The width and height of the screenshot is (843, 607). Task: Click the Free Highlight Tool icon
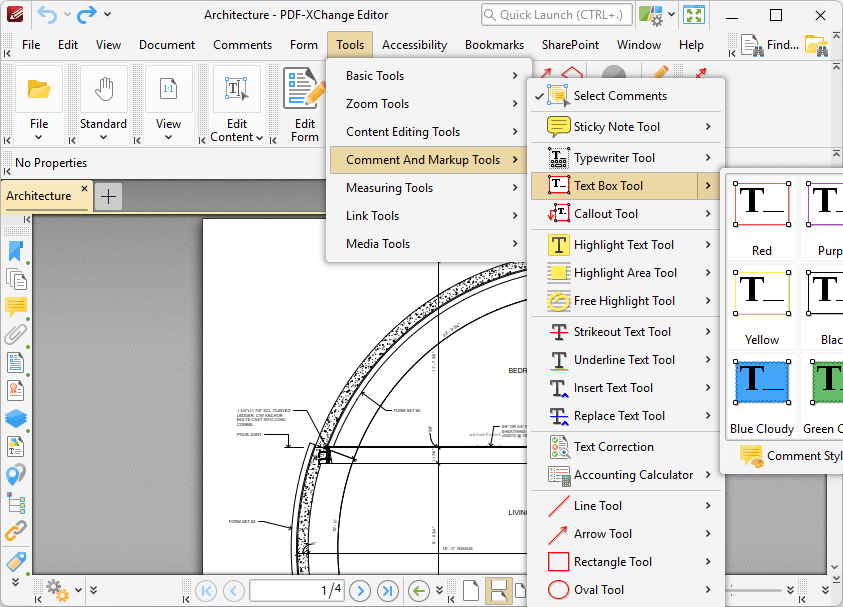559,301
